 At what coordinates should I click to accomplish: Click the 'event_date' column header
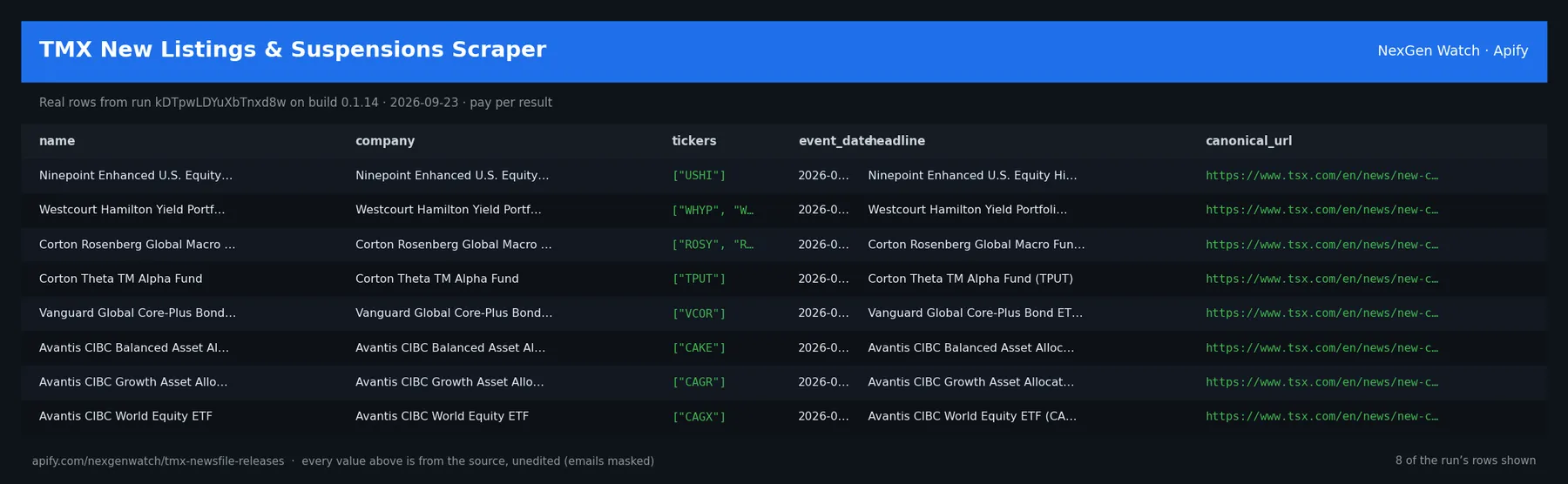pos(834,141)
